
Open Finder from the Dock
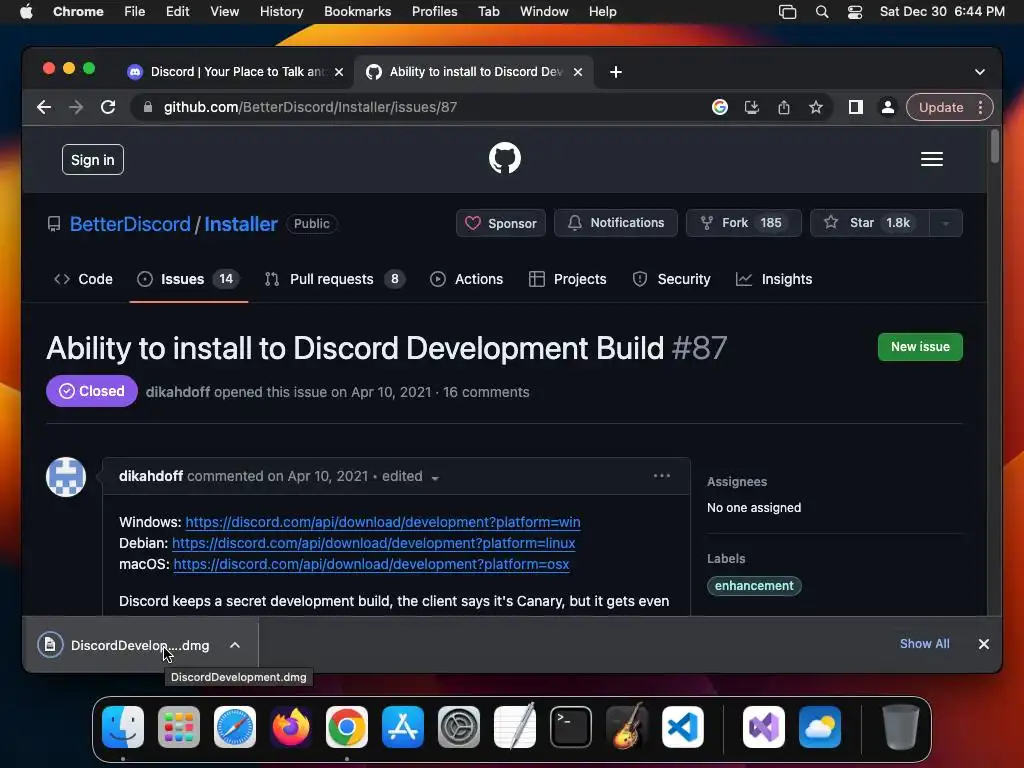coord(123,727)
